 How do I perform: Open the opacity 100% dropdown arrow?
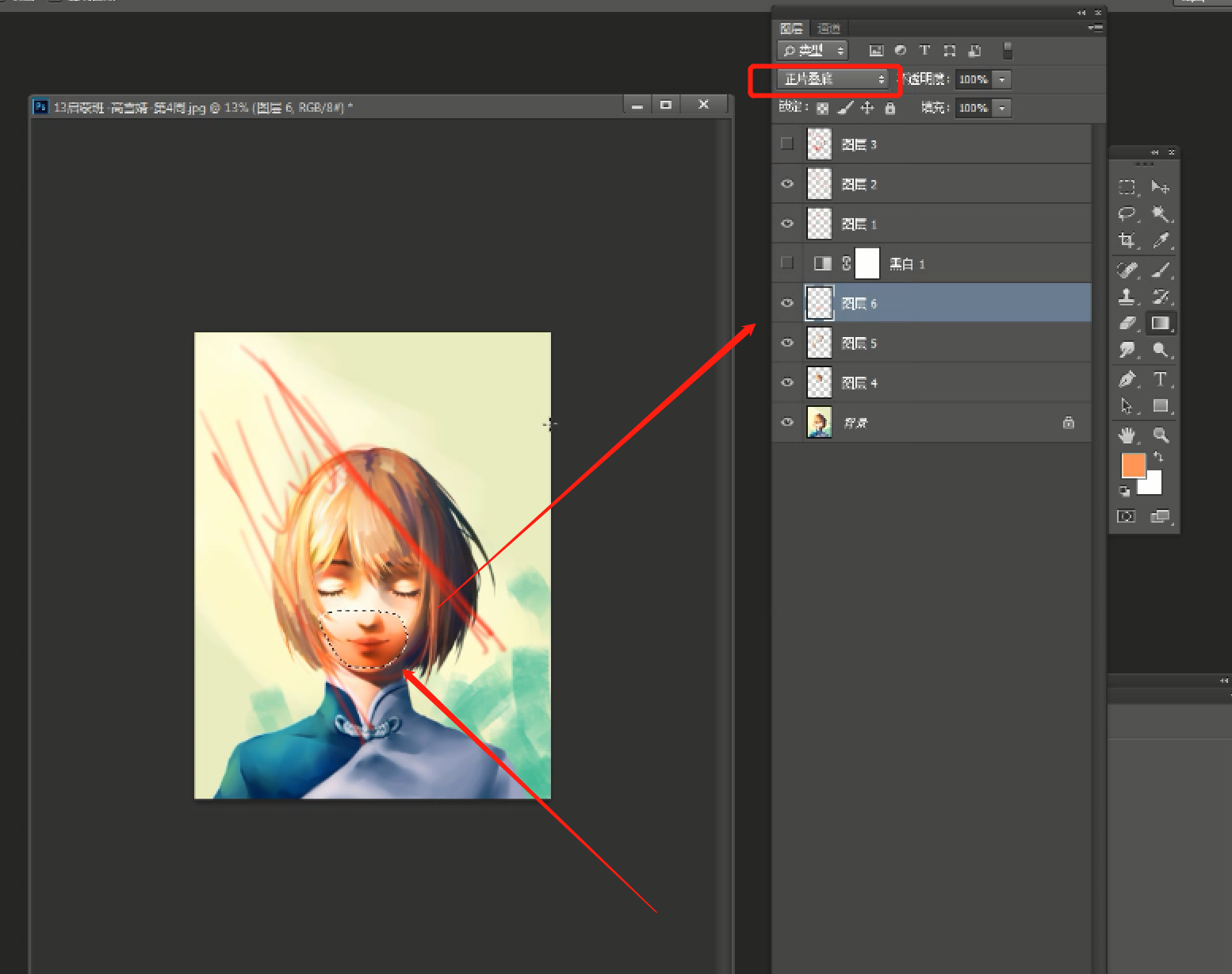tap(1002, 79)
